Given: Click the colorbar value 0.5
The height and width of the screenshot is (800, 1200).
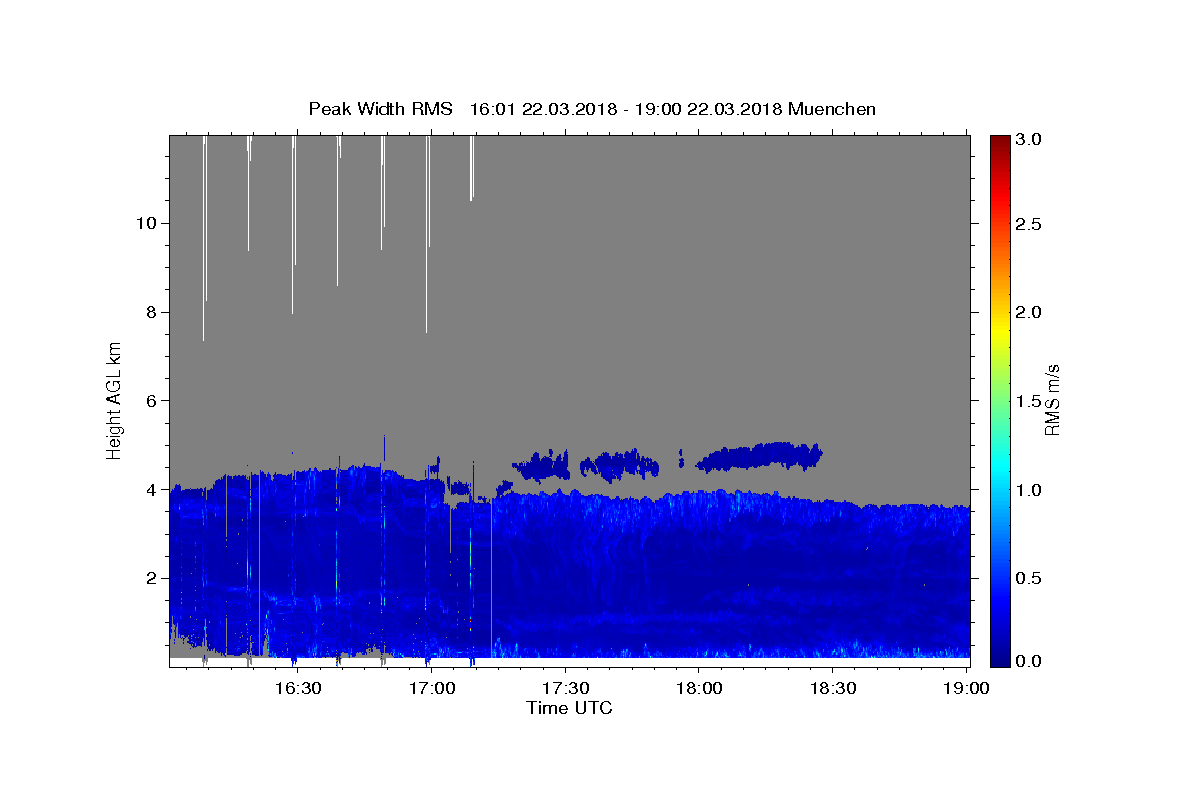Looking at the screenshot, I should (1030, 578).
